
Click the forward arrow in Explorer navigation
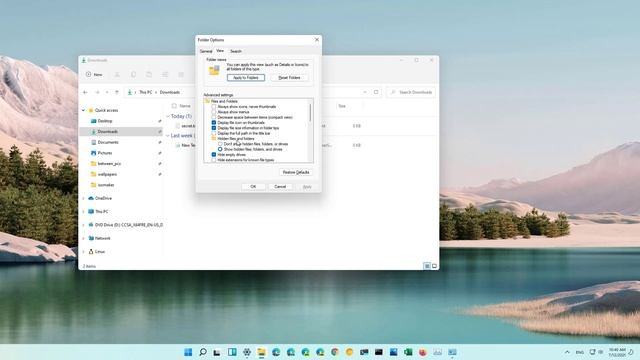click(x=97, y=92)
